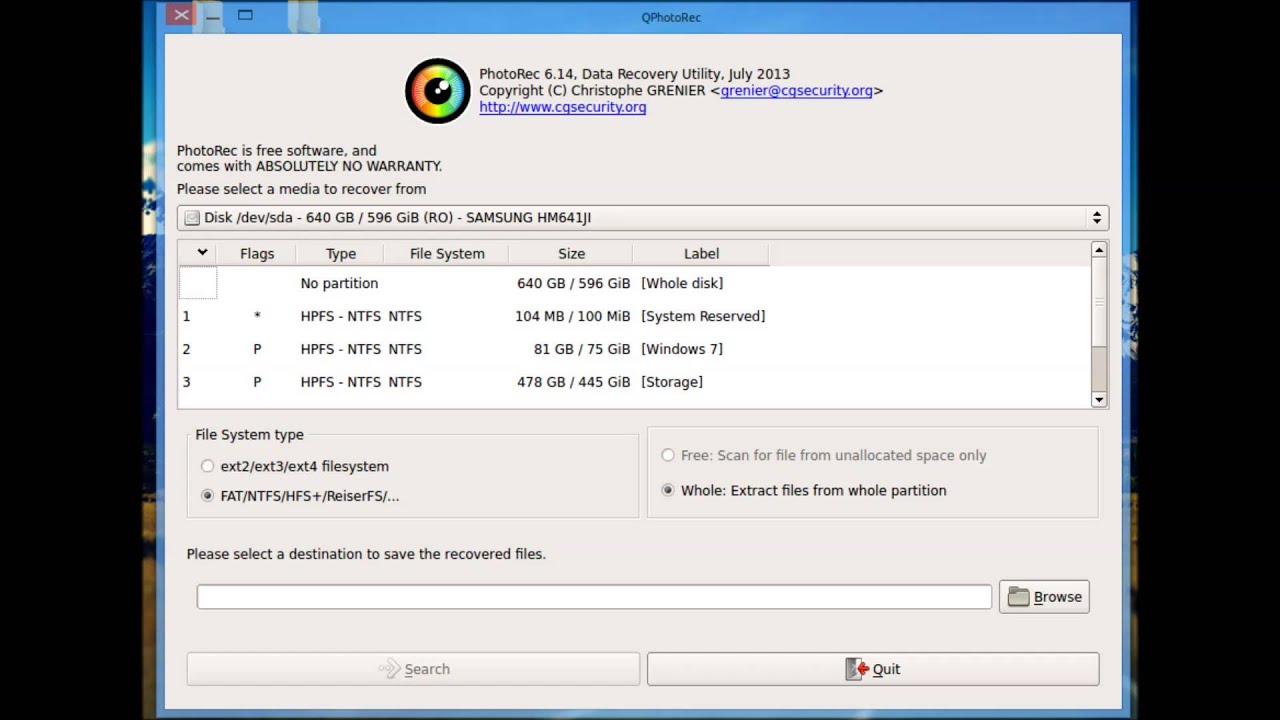The height and width of the screenshot is (720, 1280).
Task: Sort by Type column header
Action: pyautogui.click(x=340, y=253)
